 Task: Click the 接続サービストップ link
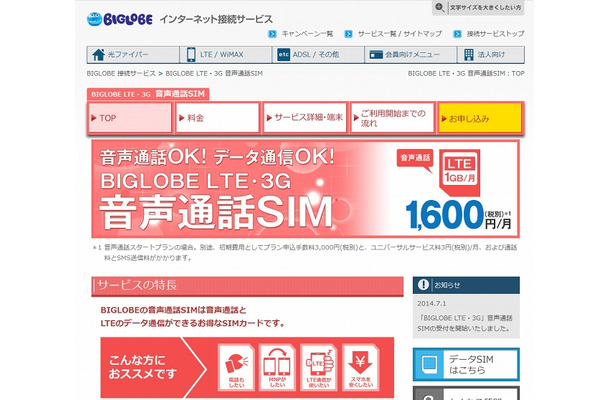(496, 34)
